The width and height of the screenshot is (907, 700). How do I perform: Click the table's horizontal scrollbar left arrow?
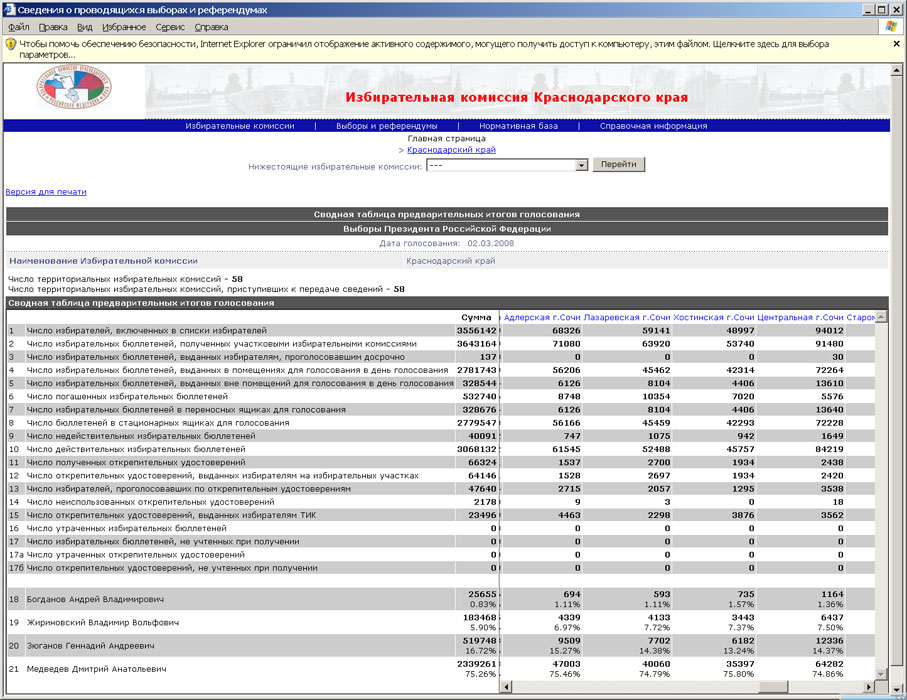pos(506,686)
